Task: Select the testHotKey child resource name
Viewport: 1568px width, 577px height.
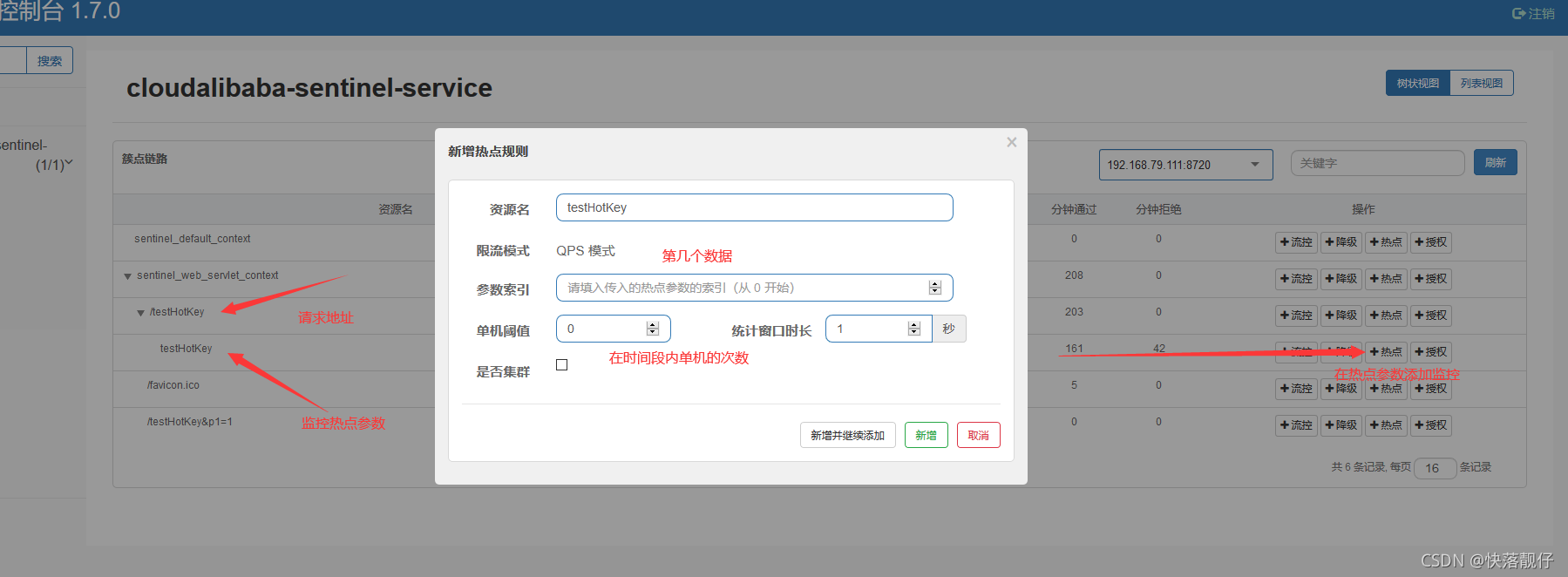Action: pyautogui.click(x=186, y=349)
